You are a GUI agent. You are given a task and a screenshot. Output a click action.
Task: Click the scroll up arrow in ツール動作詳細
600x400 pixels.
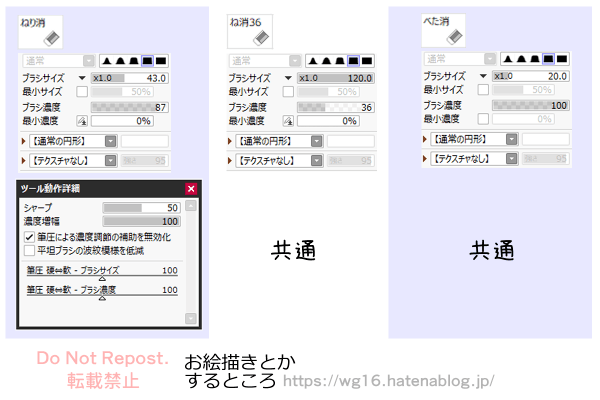191,206
